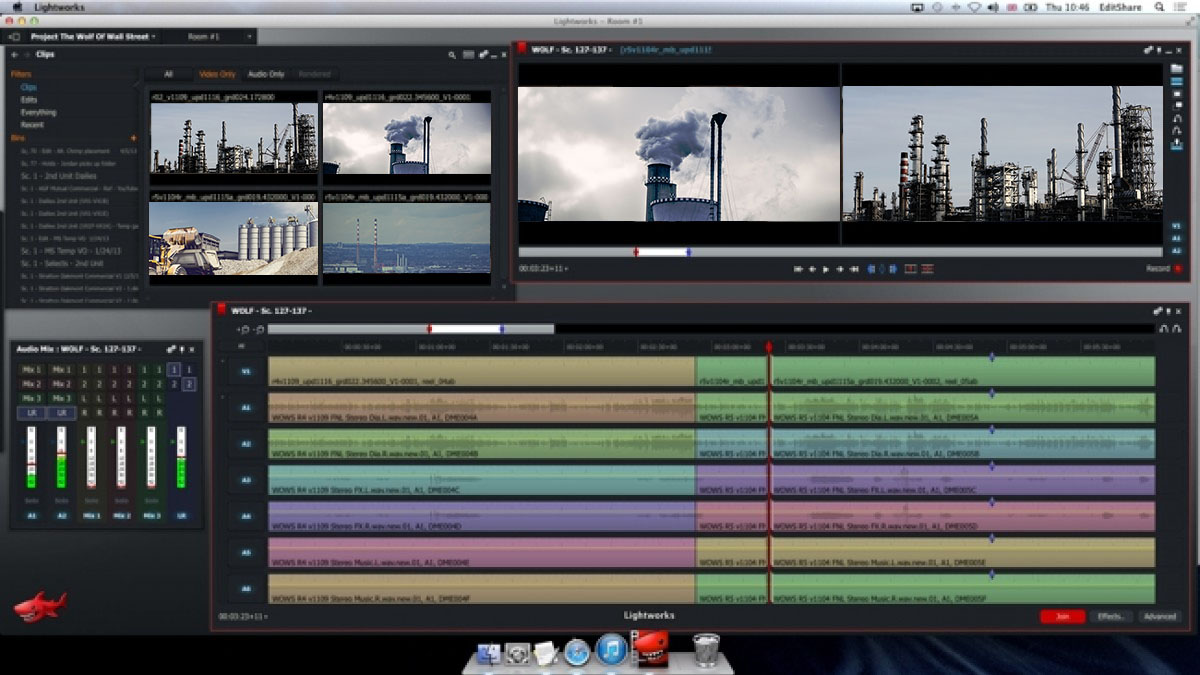Step back one frame in viewer

(x=812, y=269)
